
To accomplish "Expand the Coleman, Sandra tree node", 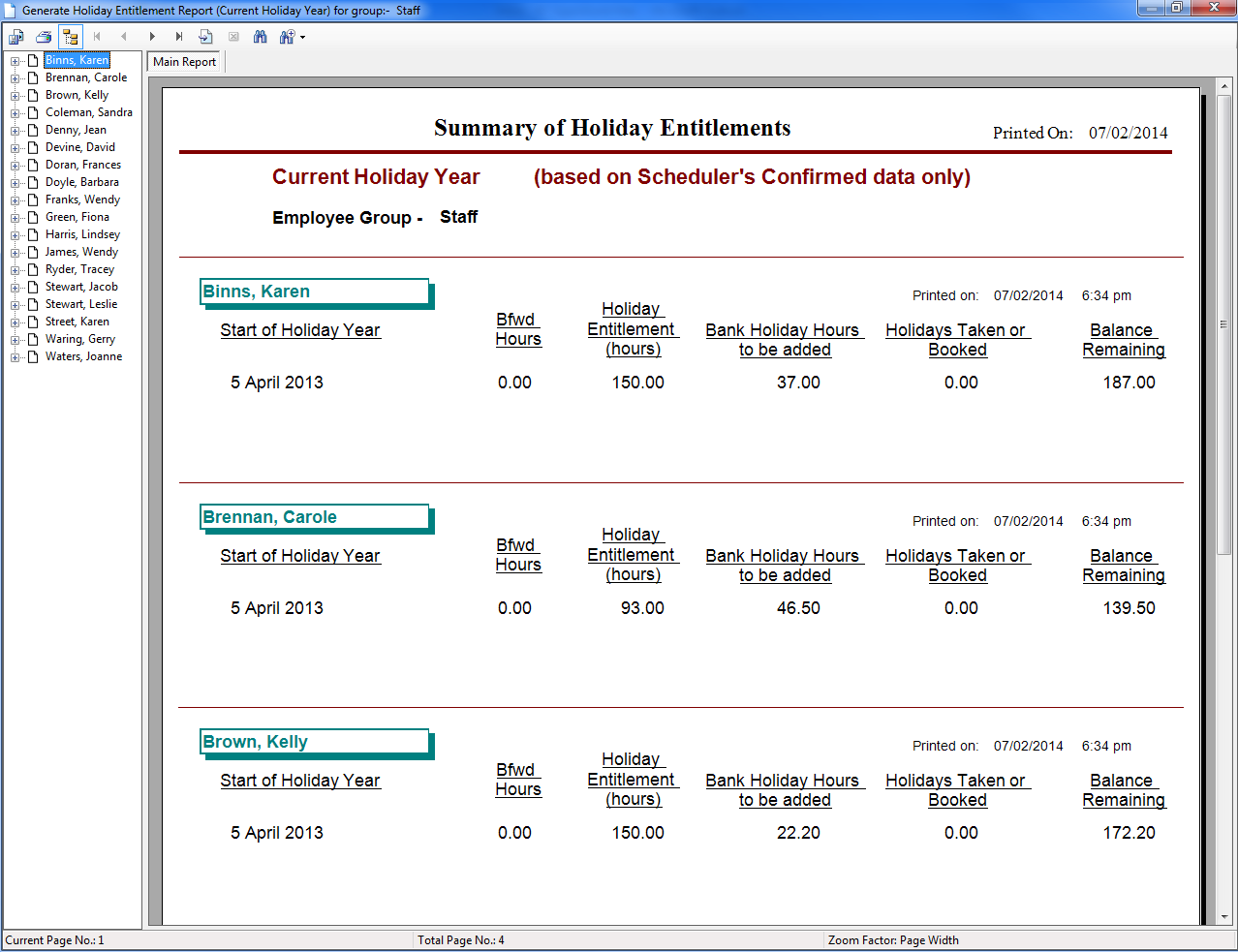I will pyautogui.click(x=15, y=113).
